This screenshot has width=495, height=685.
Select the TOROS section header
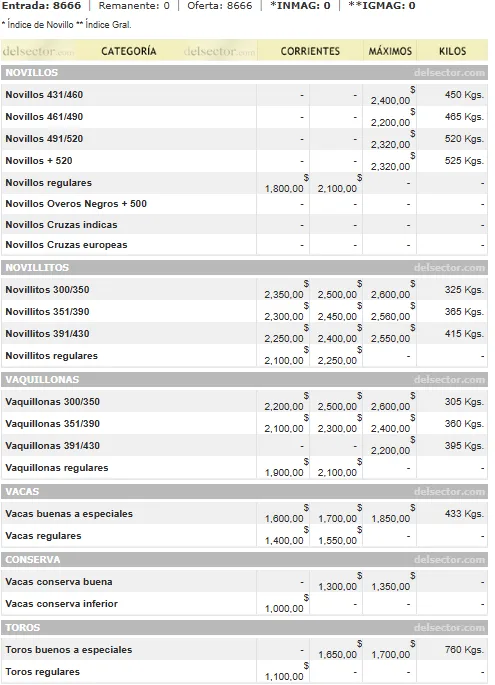coord(244,627)
